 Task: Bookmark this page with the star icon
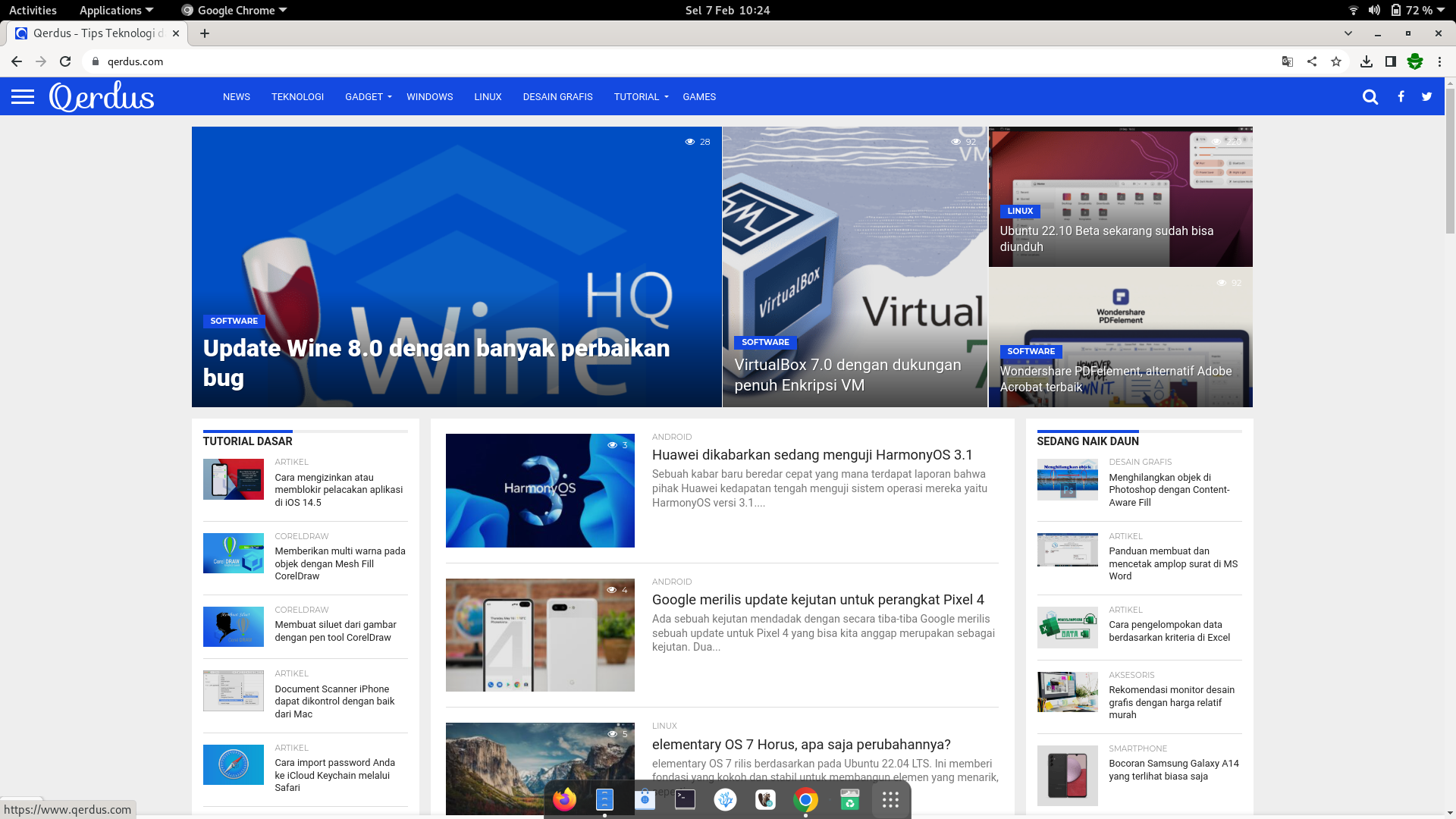coord(1336,61)
